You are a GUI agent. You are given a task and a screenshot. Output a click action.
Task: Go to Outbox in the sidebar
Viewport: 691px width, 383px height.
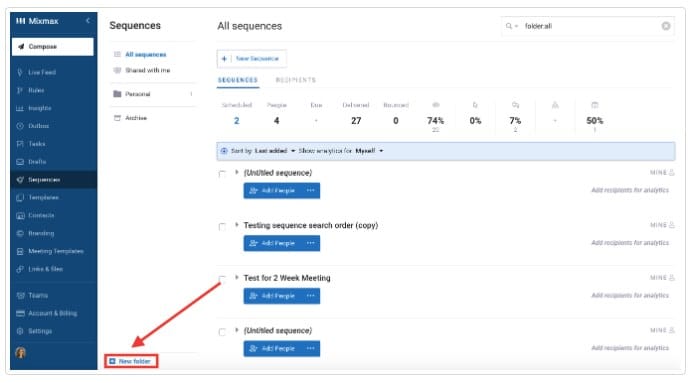coord(38,126)
